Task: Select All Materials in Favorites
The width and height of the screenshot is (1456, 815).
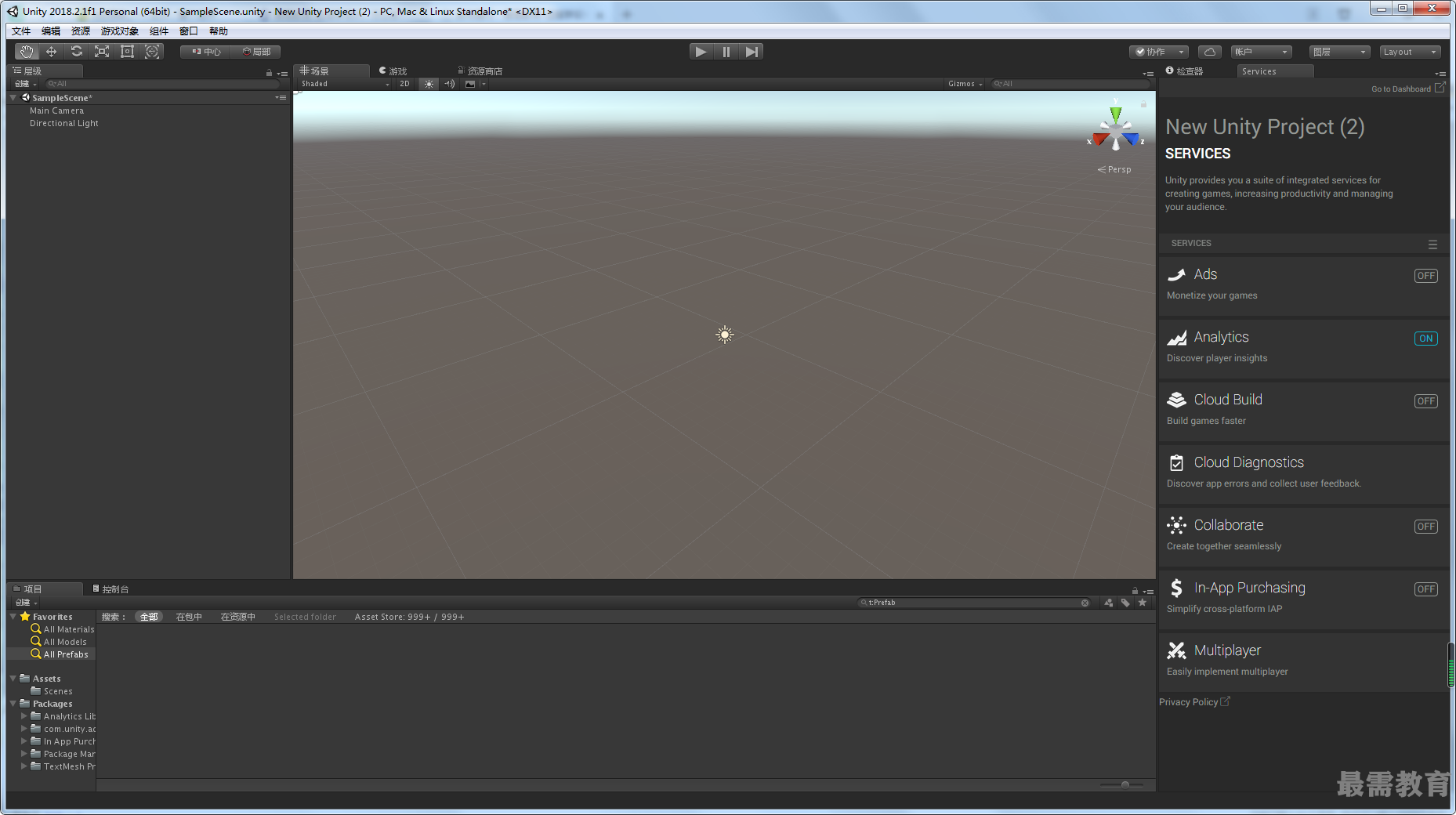Action: (x=62, y=629)
